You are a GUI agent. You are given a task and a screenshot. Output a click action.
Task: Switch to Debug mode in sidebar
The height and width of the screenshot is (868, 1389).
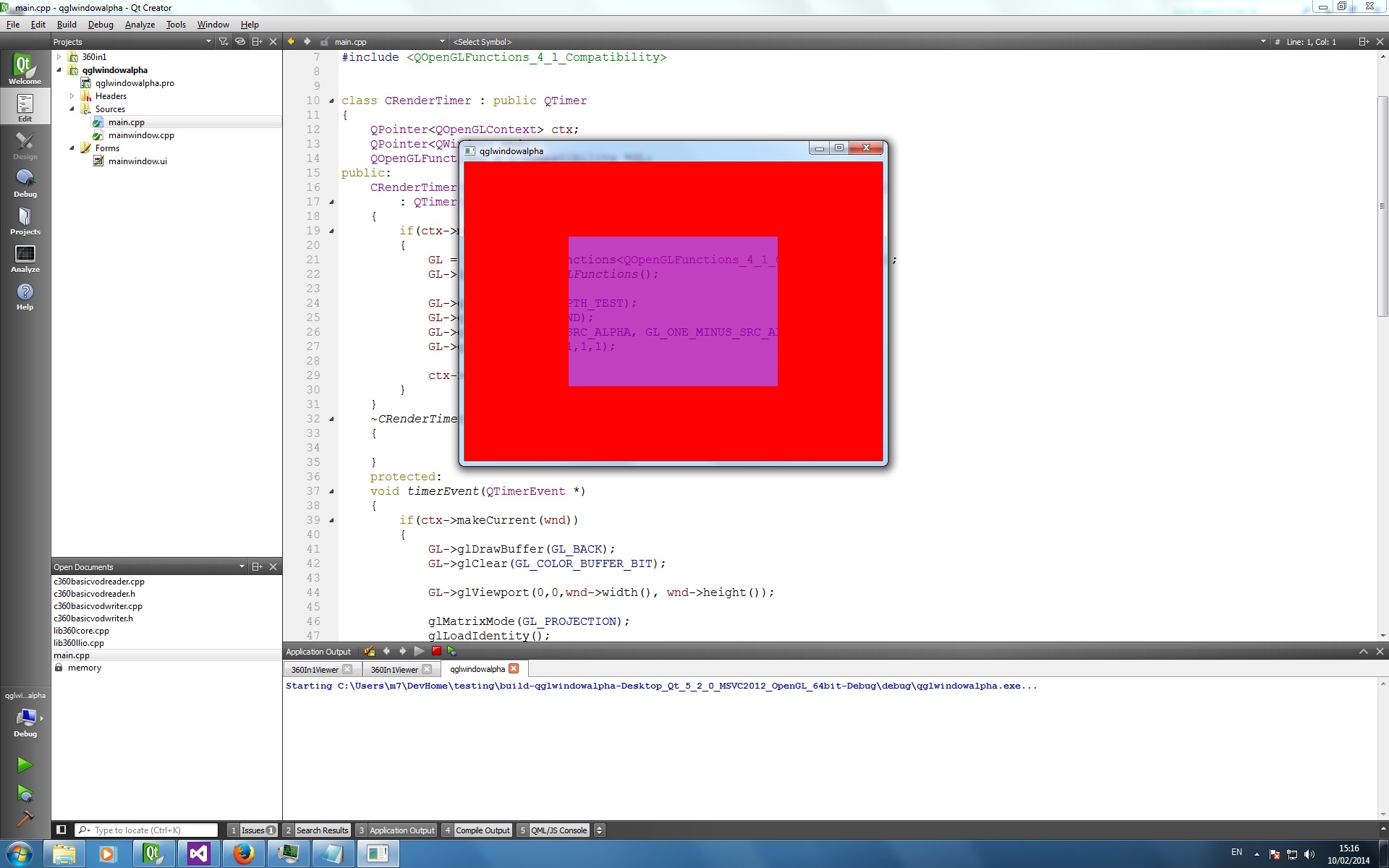25,183
